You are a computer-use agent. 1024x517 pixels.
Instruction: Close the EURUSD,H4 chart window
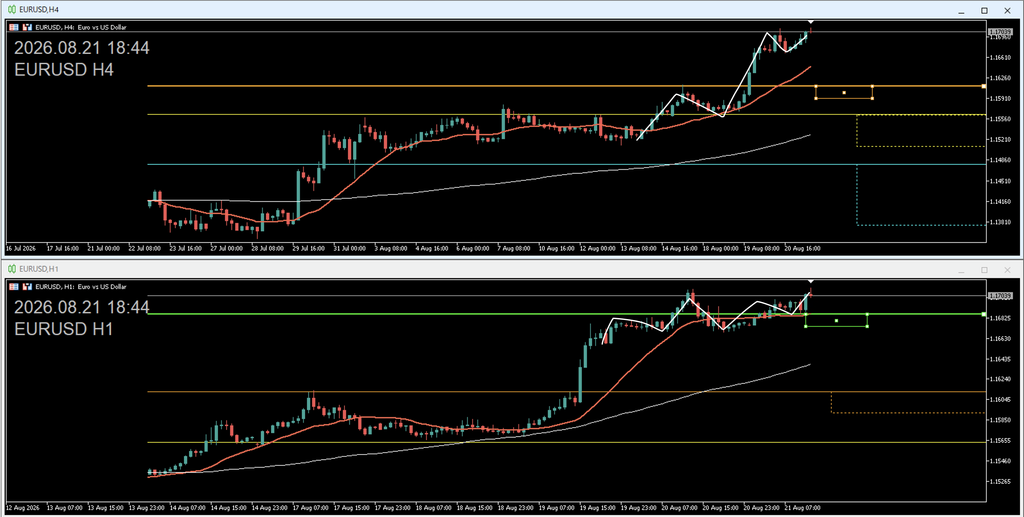[x=1007, y=10]
